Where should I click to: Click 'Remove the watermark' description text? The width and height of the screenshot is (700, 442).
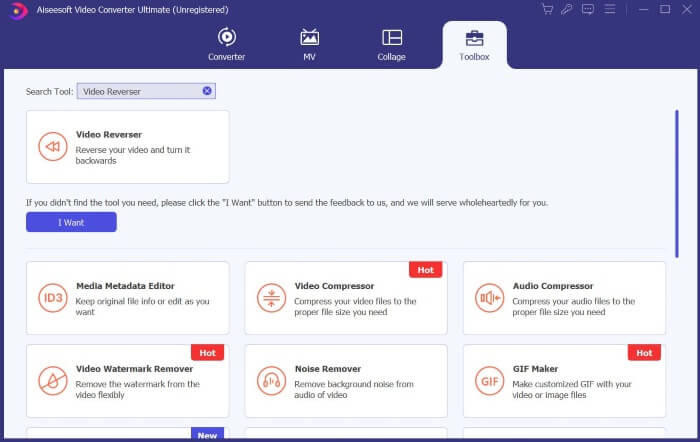click(137, 389)
